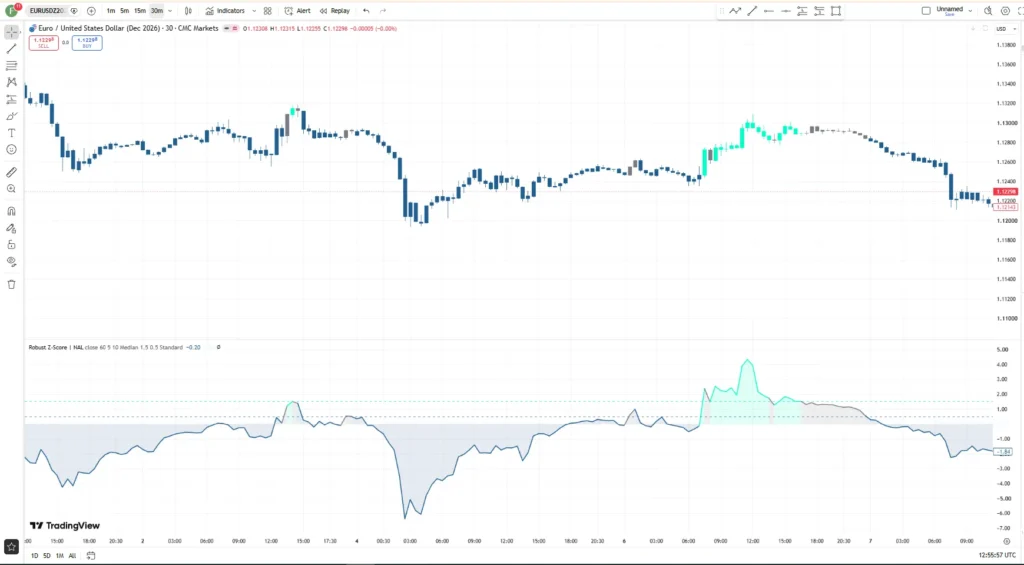
Task: Open the candlestick chart type selector
Action: pyautogui.click(x=188, y=10)
